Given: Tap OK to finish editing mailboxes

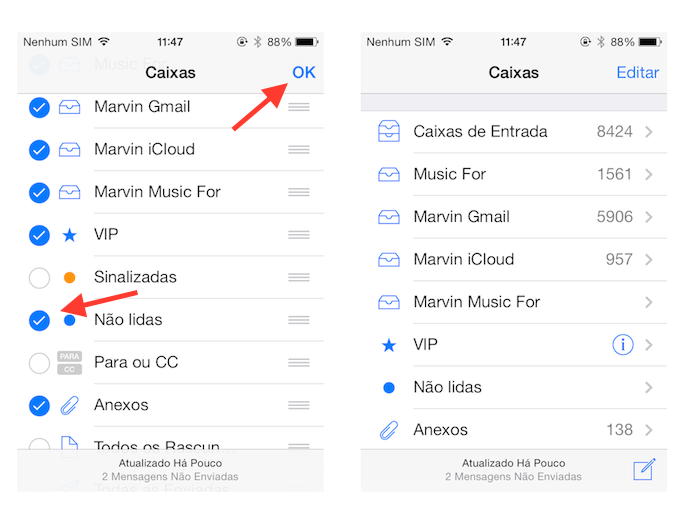Looking at the screenshot, I should tap(304, 72).
